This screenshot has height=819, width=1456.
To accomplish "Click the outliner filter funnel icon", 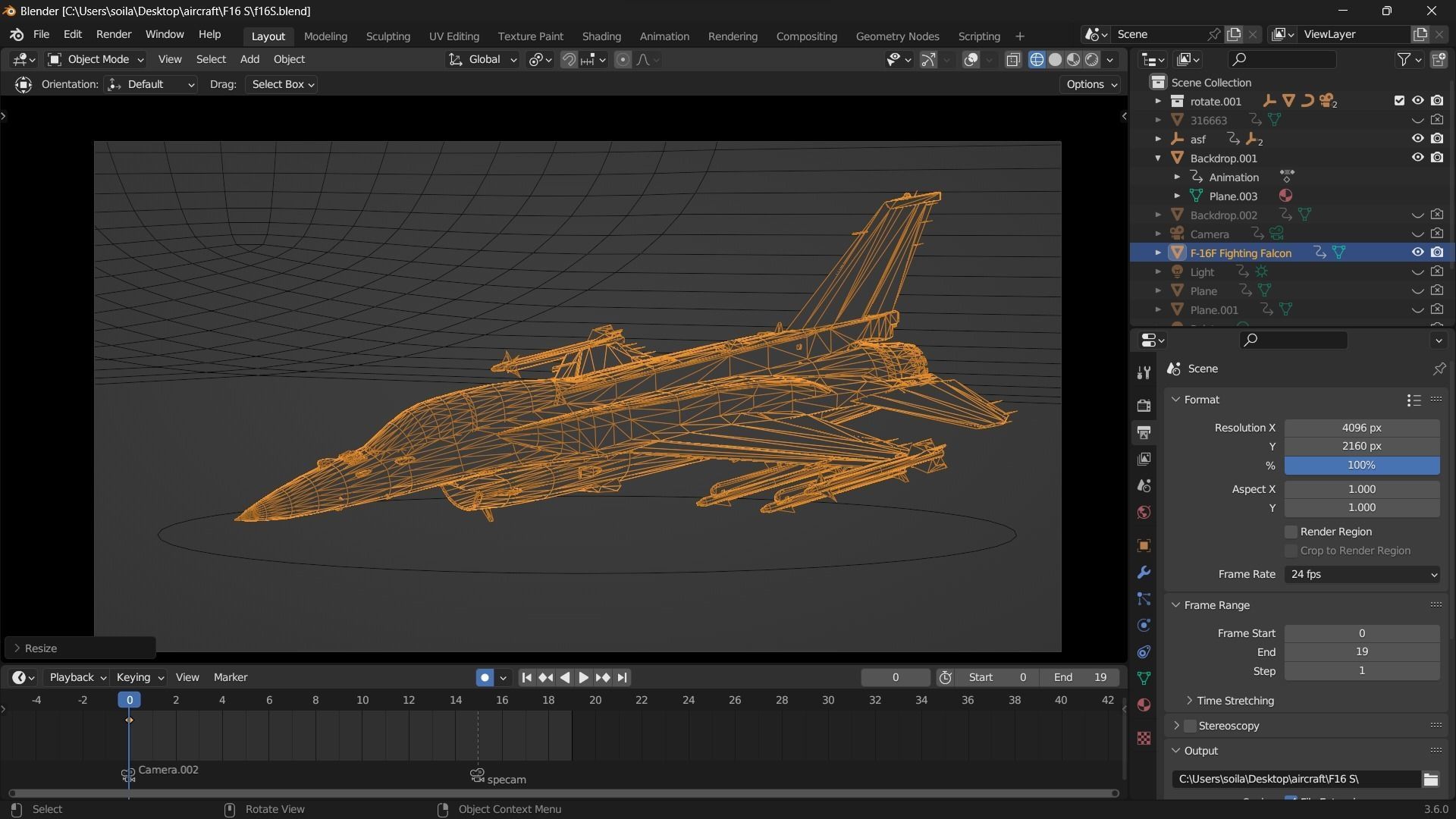I will tap(1404, 59).
